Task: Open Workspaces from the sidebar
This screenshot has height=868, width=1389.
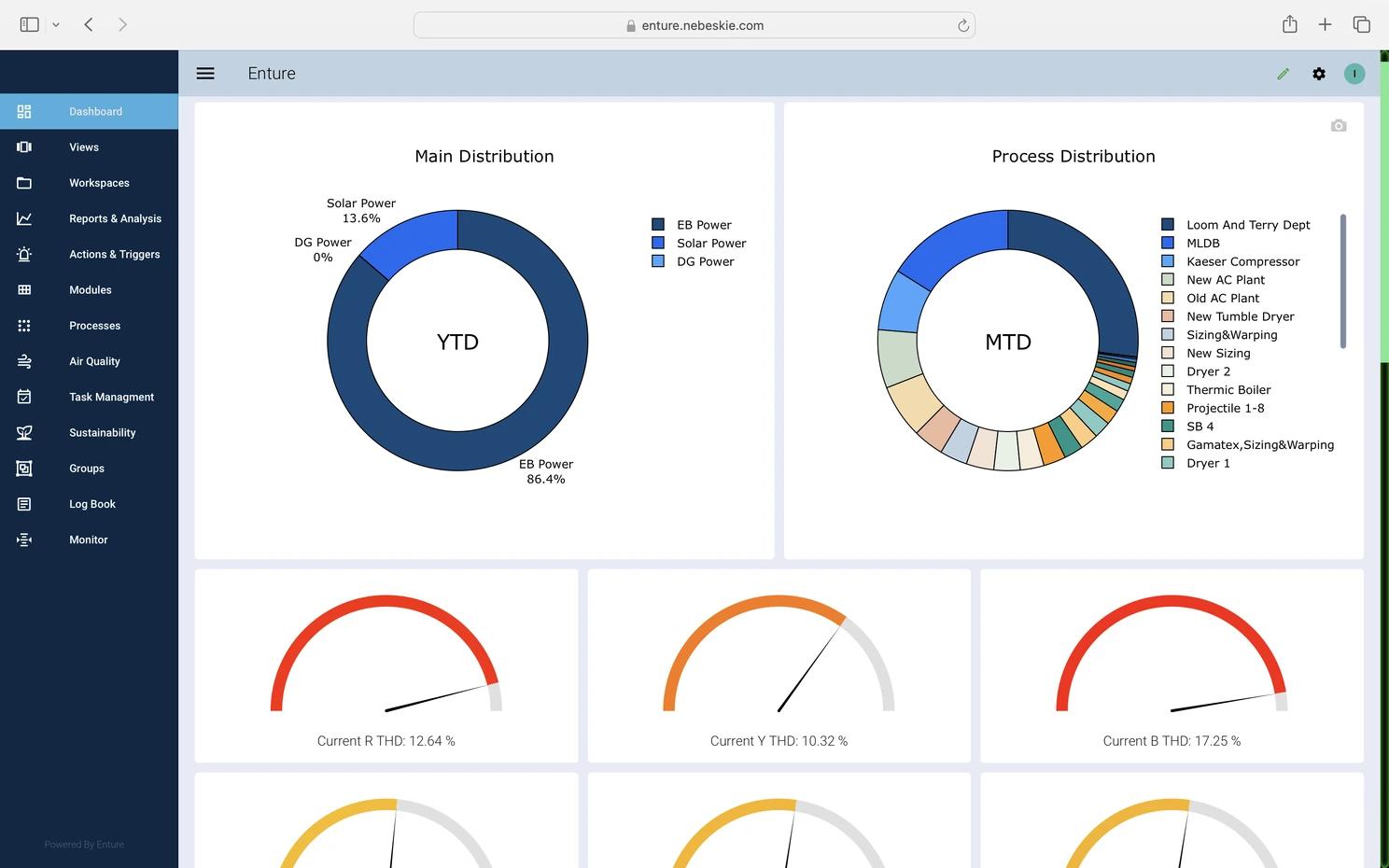Action: point(89,183)
